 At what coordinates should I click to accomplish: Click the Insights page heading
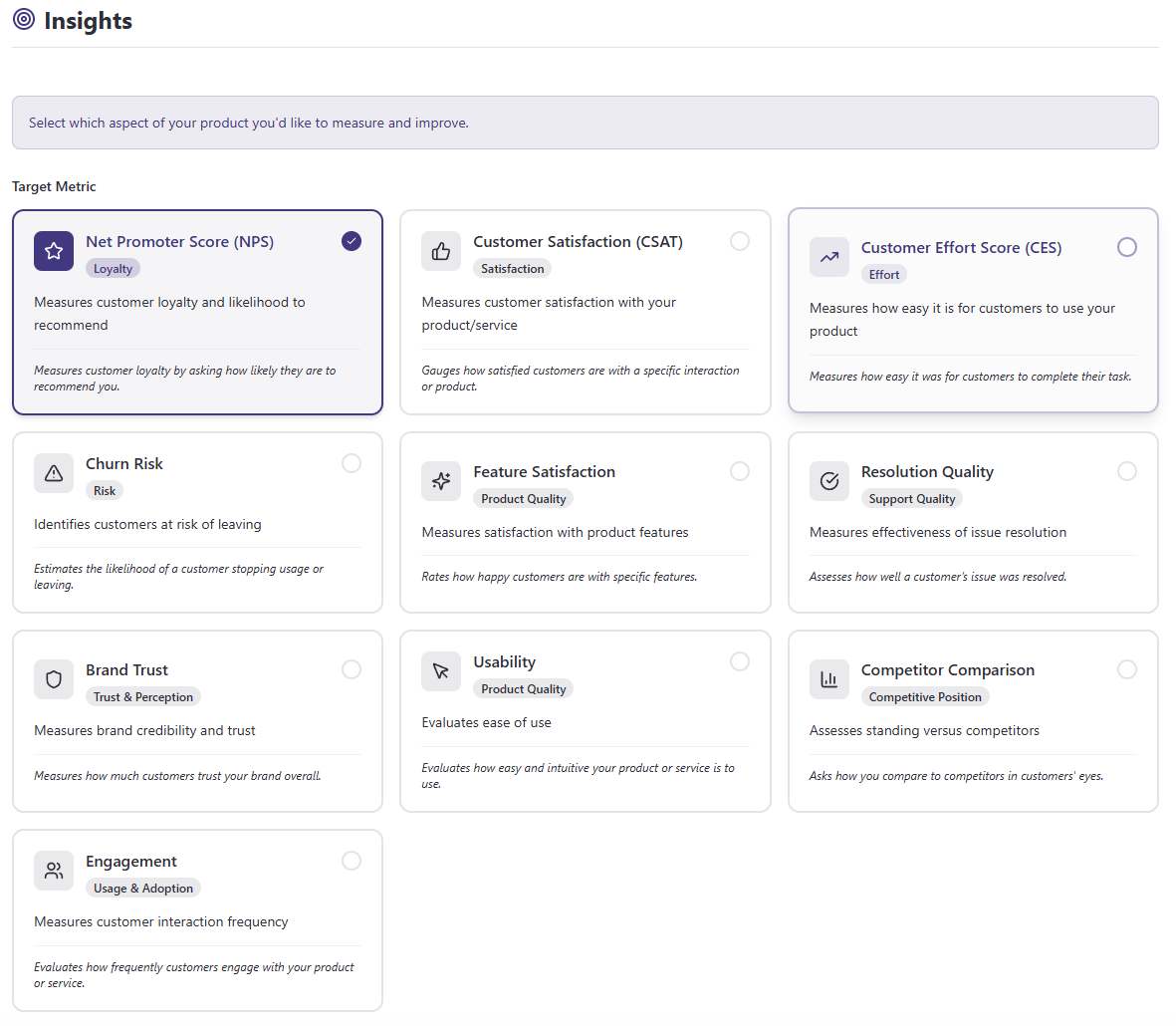88,20
